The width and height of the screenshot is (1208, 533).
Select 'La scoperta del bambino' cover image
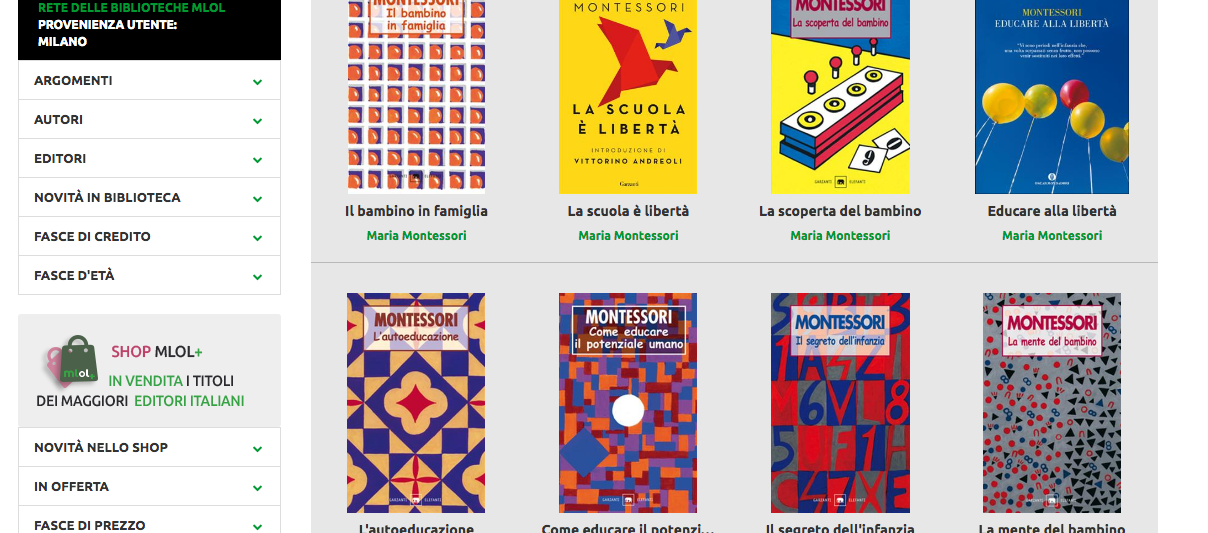tap(840, 96)
